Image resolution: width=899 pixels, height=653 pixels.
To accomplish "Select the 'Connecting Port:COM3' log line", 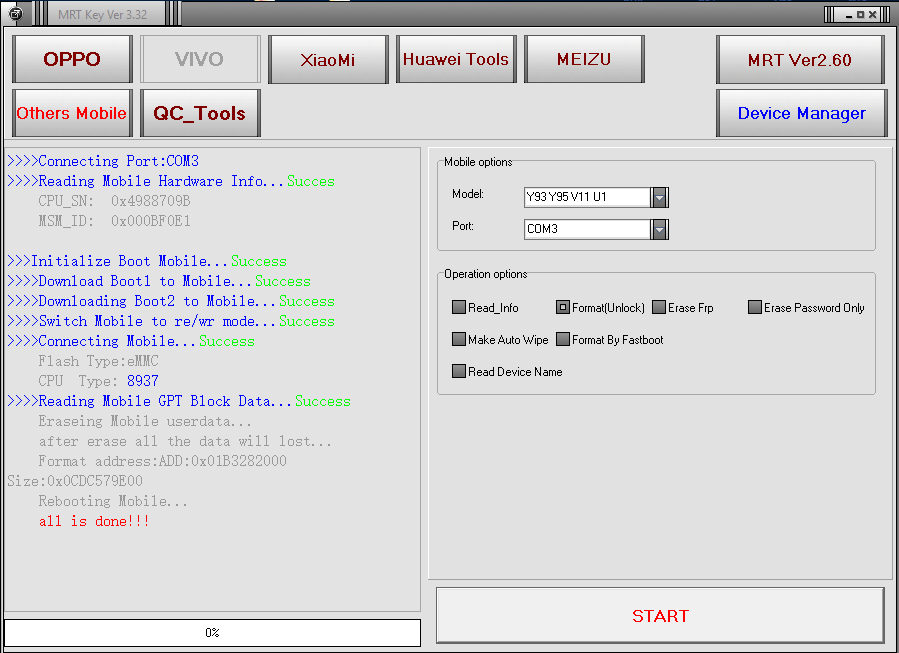I will (x=103, y=161).
